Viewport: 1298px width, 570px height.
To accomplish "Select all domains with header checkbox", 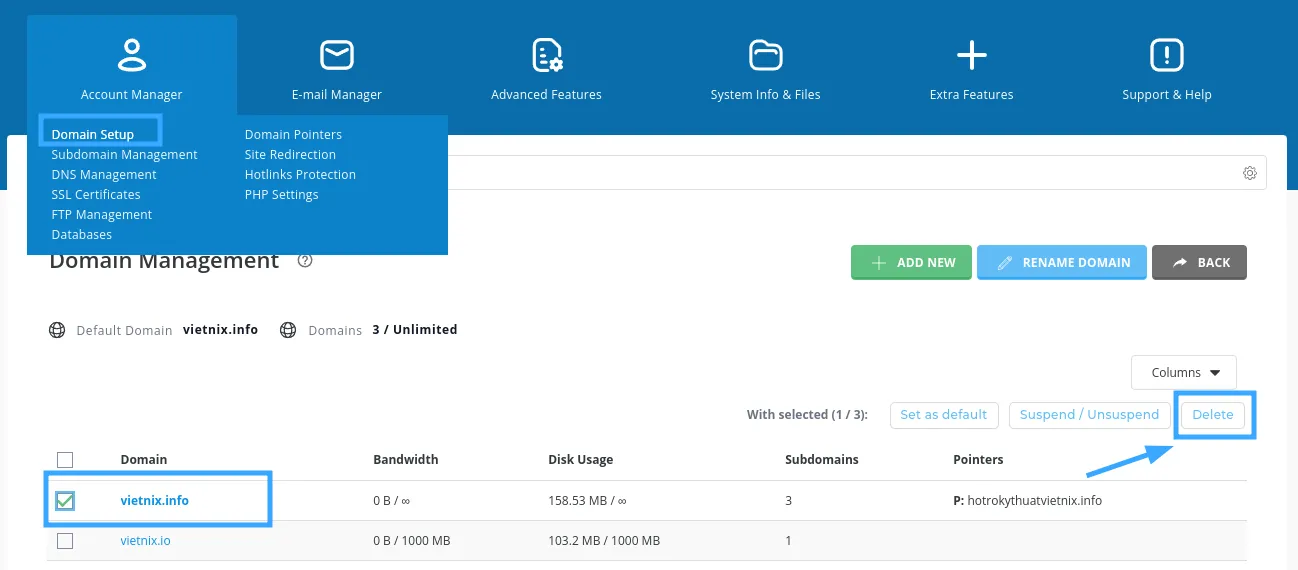I will pos(65,460).
